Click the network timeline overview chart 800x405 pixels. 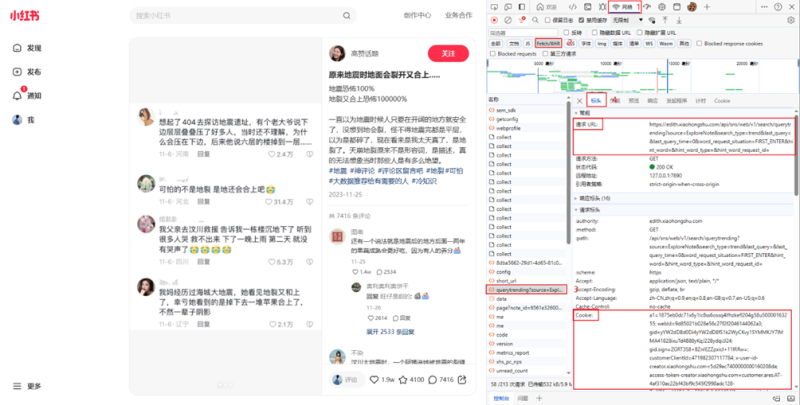click(643, 75)
